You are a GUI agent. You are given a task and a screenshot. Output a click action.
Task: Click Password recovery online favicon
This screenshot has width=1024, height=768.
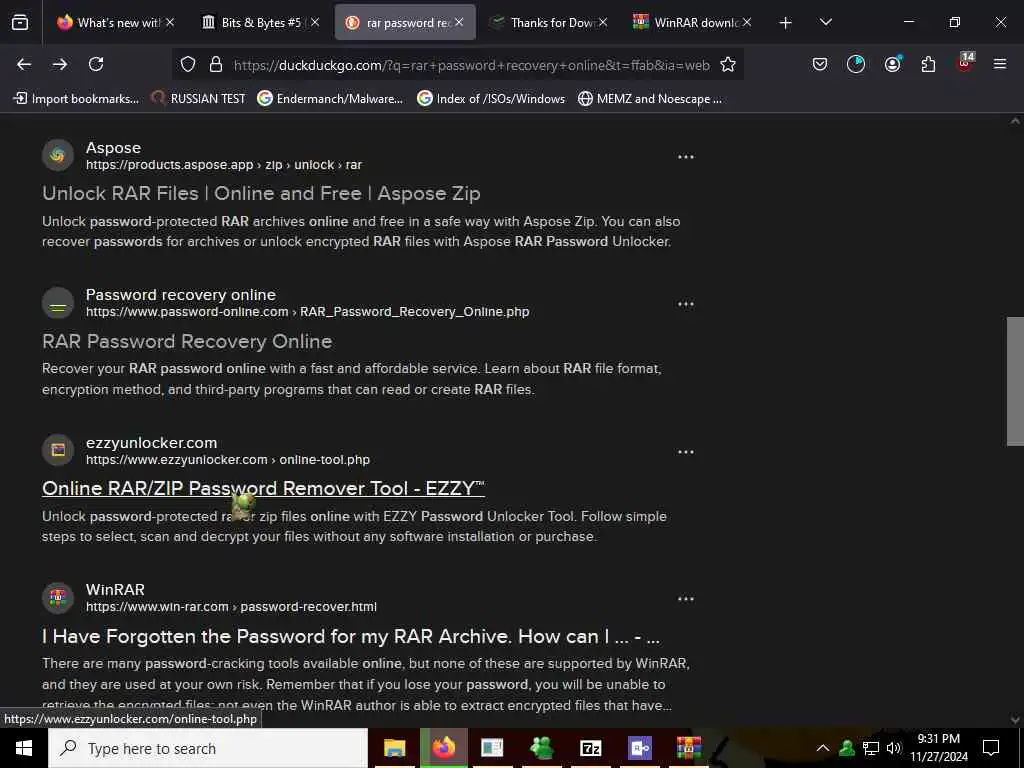58,303
